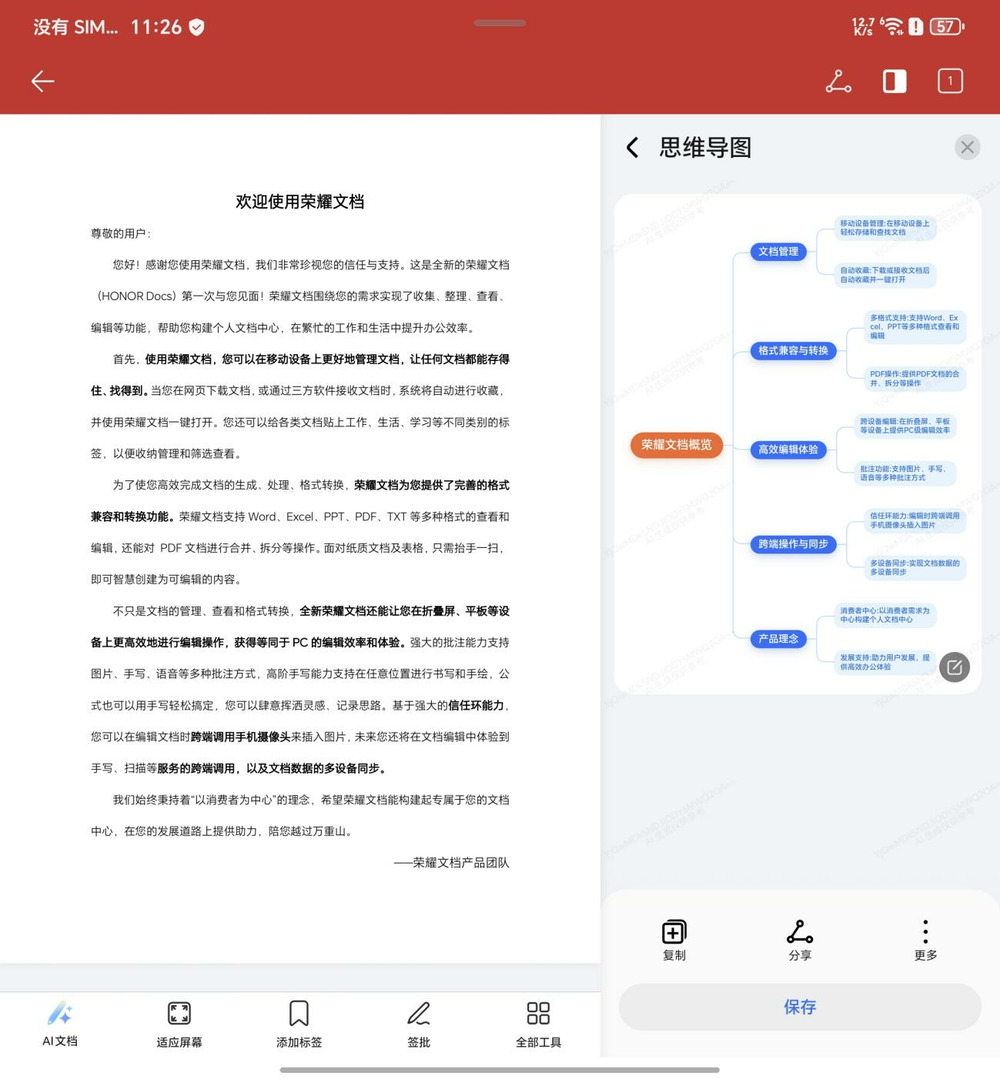Tap 添加标签 to add a bookmark
This screenshot has width=1000, height=1083.
(x=299, y=1024)
